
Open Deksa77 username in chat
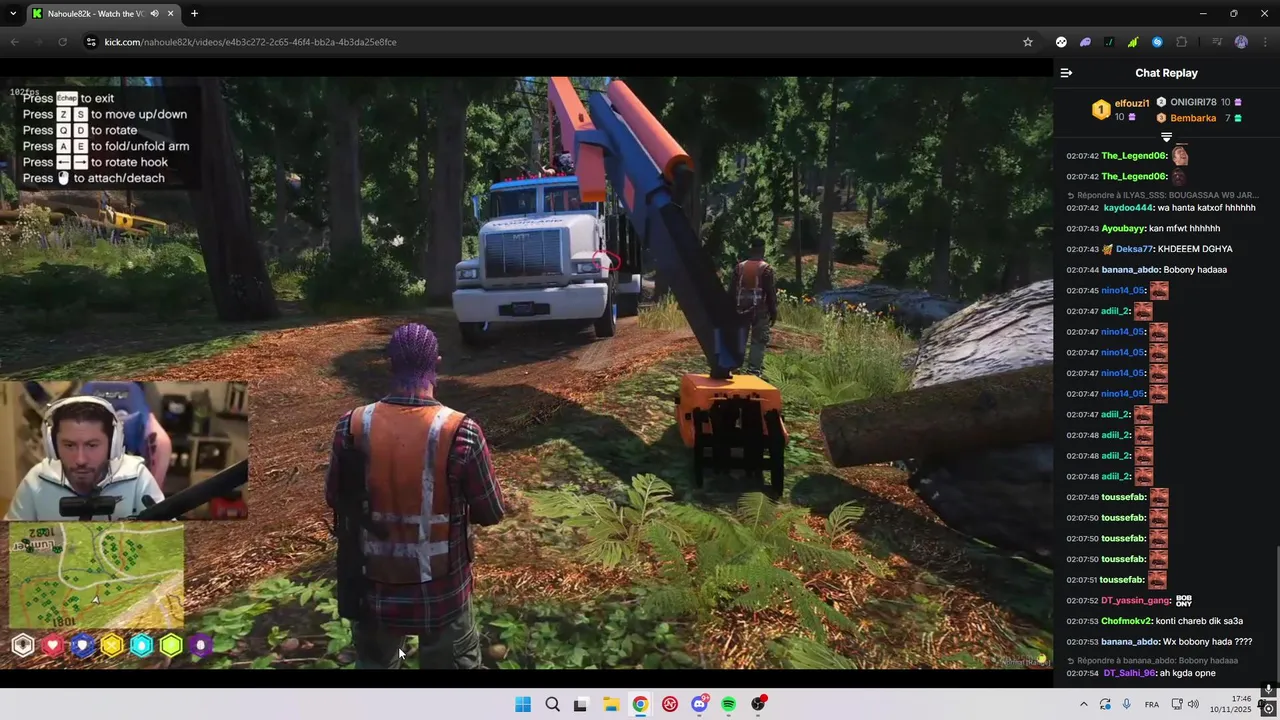click(x=1134, y=249)
